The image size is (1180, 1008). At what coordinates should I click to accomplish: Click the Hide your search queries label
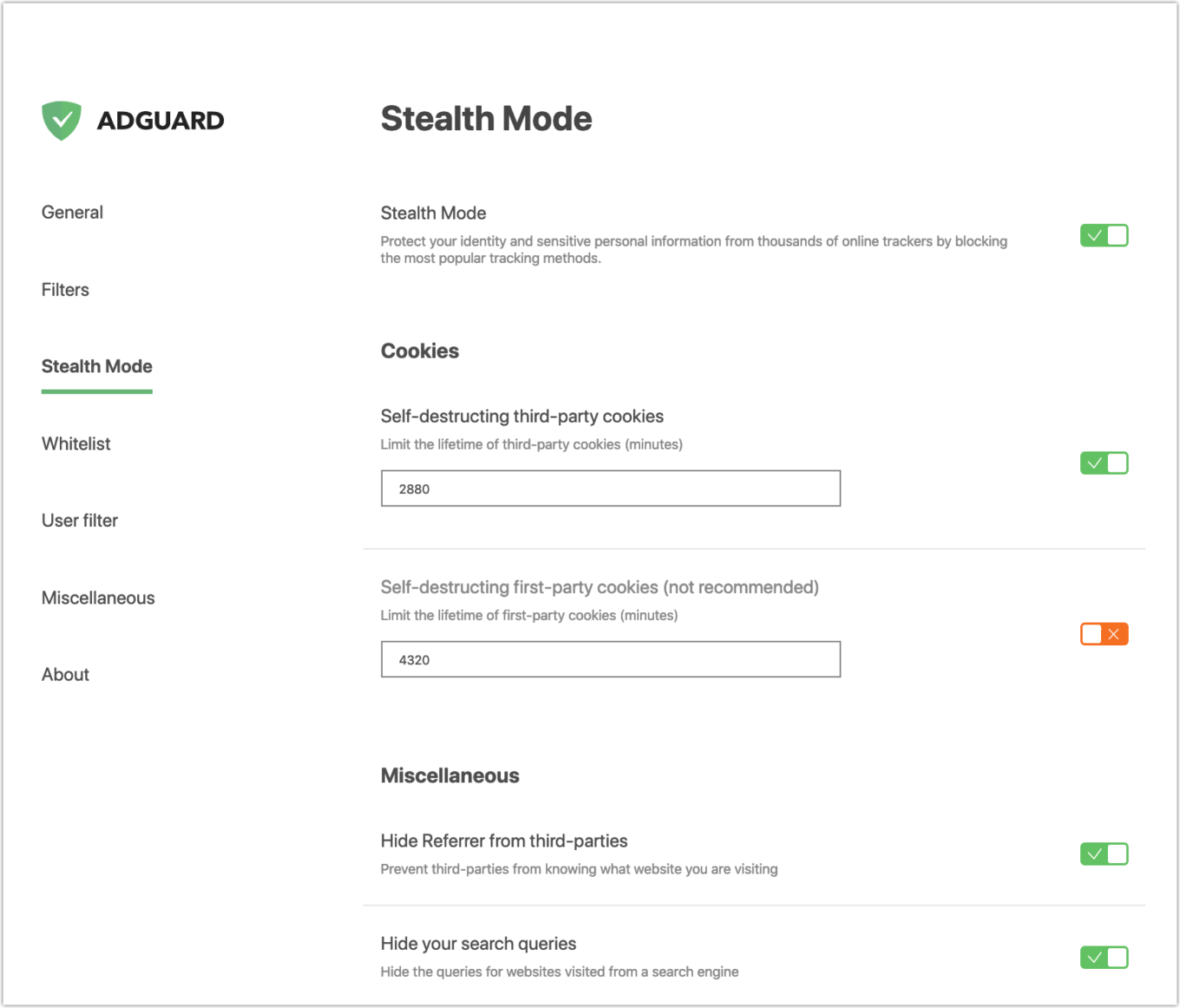(478, 944)
